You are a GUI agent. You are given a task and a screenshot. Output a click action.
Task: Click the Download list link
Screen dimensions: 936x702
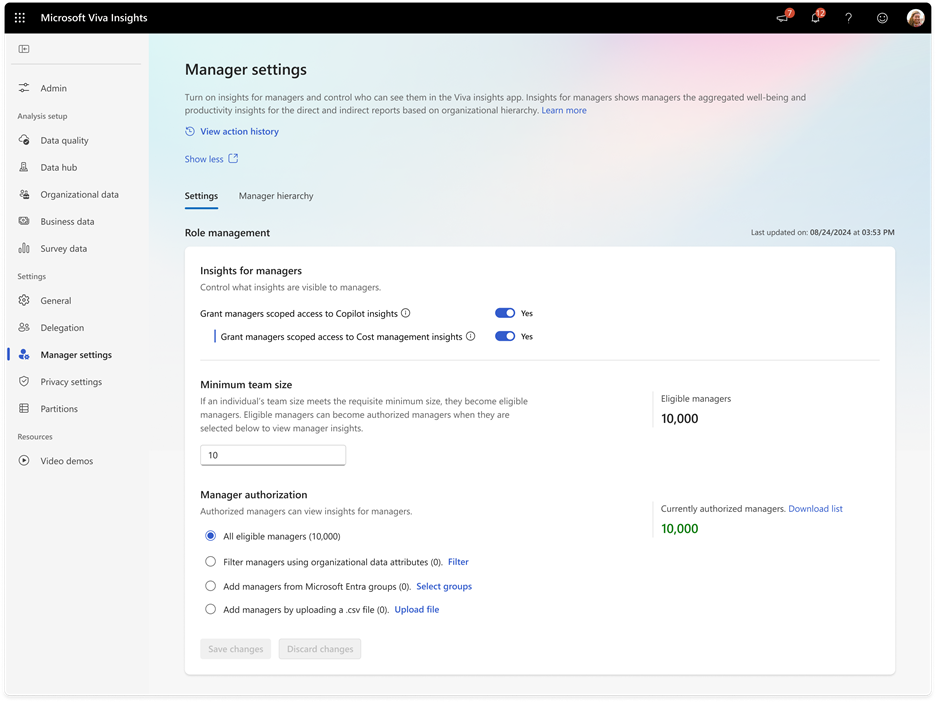tap(815, 509)
